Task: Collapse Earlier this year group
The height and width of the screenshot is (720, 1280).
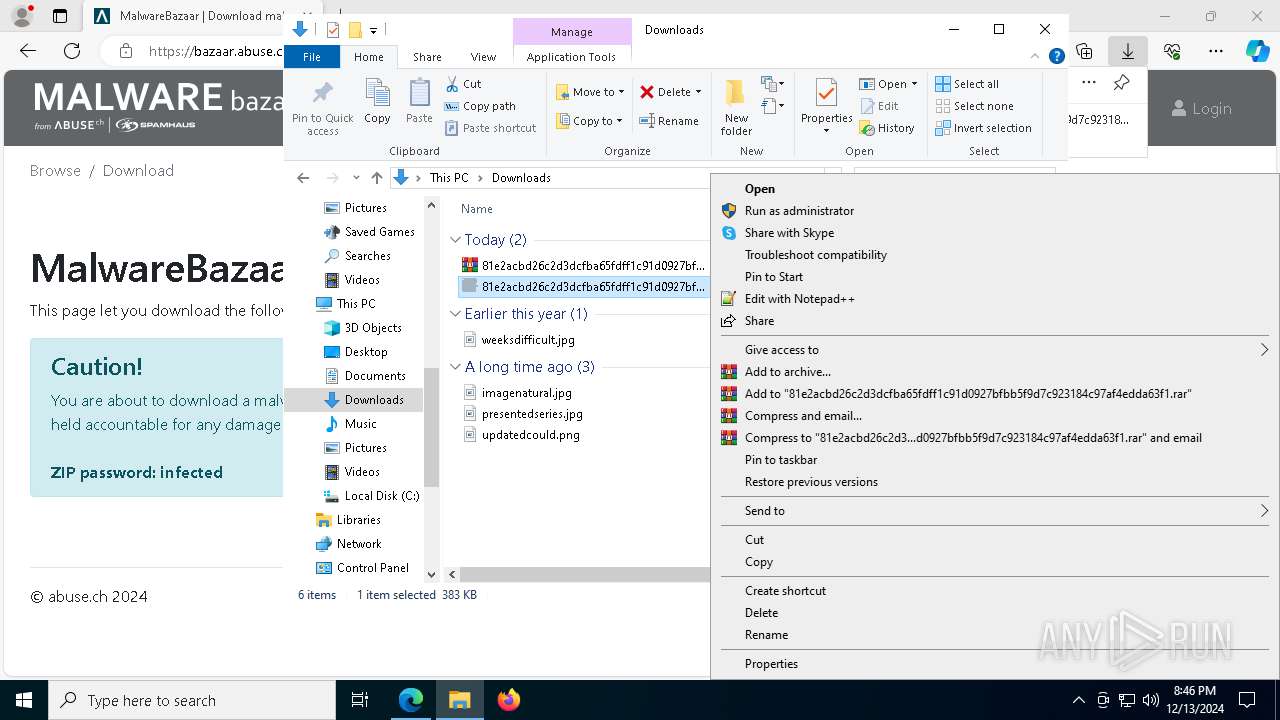Action: tap(456, 314)
